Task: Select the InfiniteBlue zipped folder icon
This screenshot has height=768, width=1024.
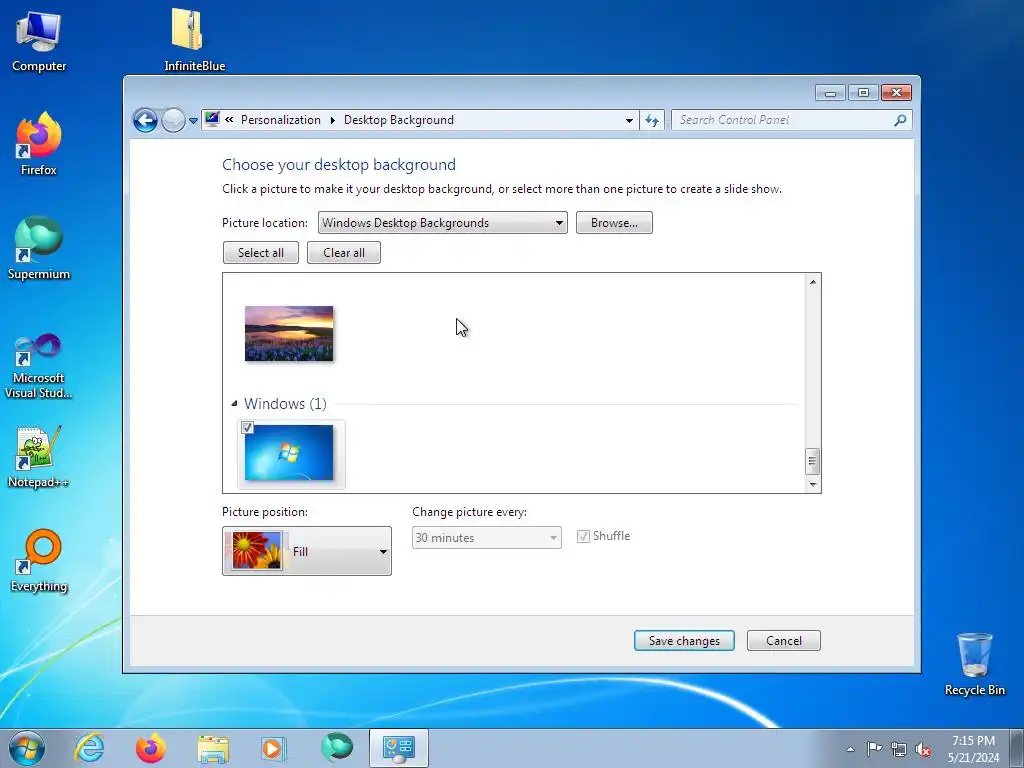Action: (194, 40)
